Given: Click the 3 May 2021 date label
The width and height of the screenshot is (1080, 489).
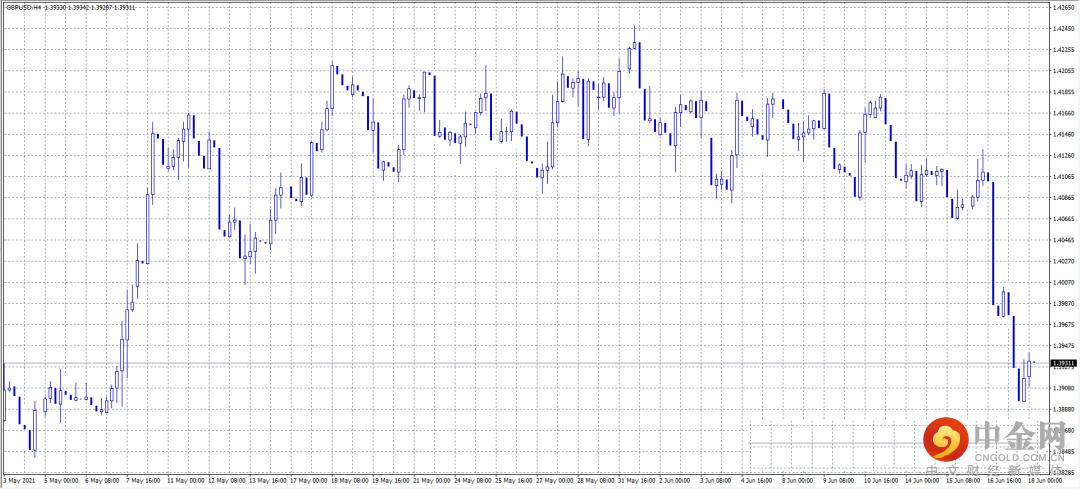Looking at the screenshot, I should [x=19, y=480].
